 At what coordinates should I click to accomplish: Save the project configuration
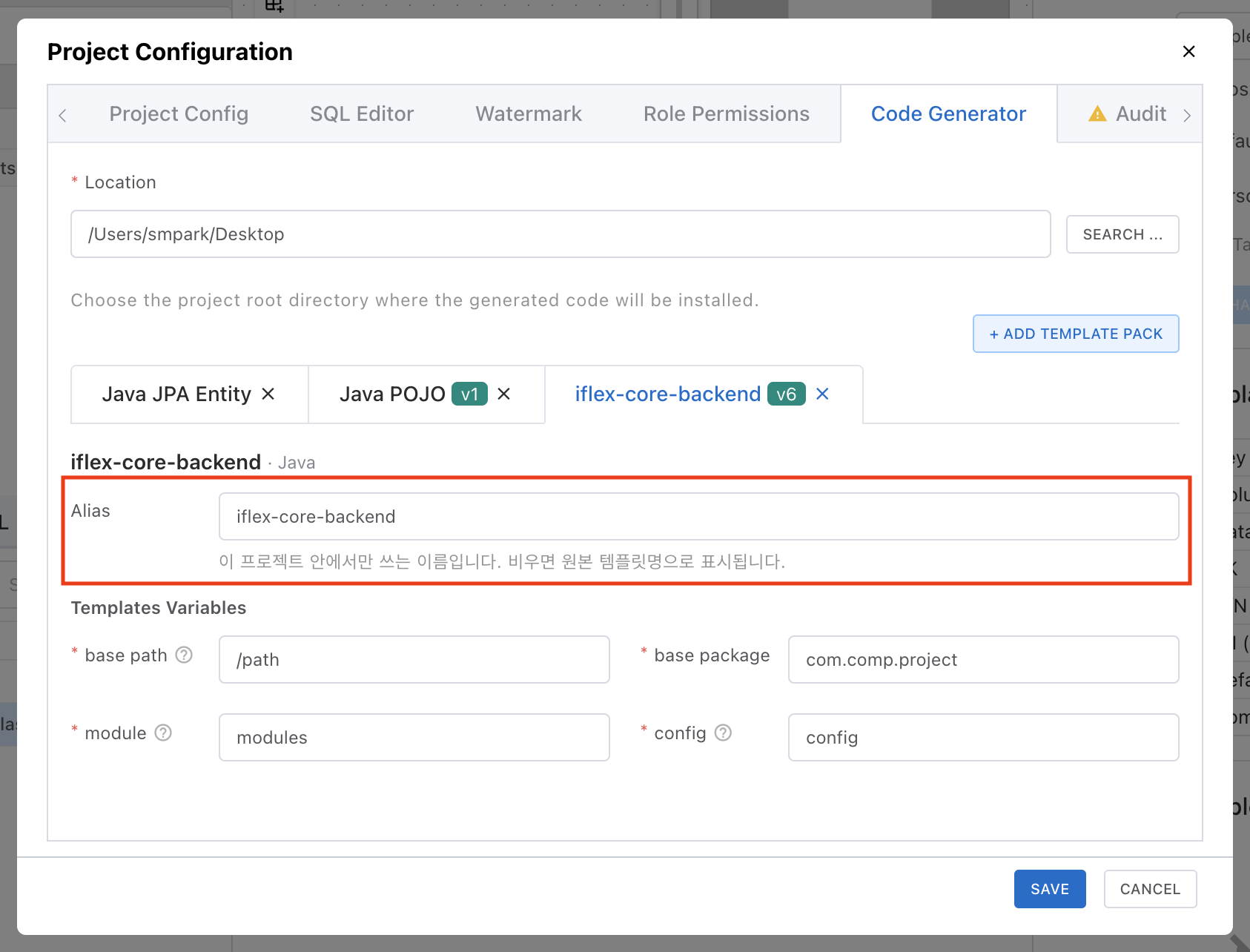(1050, 889)
